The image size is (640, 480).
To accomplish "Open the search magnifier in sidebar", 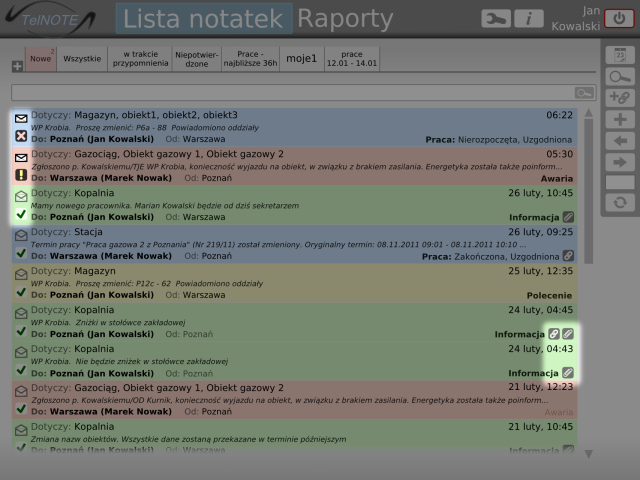I will tap(620, 76).
